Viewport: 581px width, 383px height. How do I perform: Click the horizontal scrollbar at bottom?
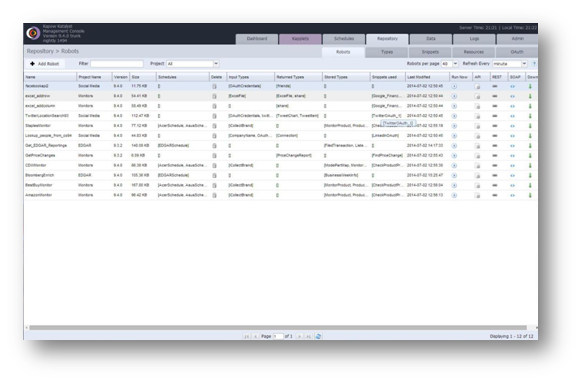(278, 328)
